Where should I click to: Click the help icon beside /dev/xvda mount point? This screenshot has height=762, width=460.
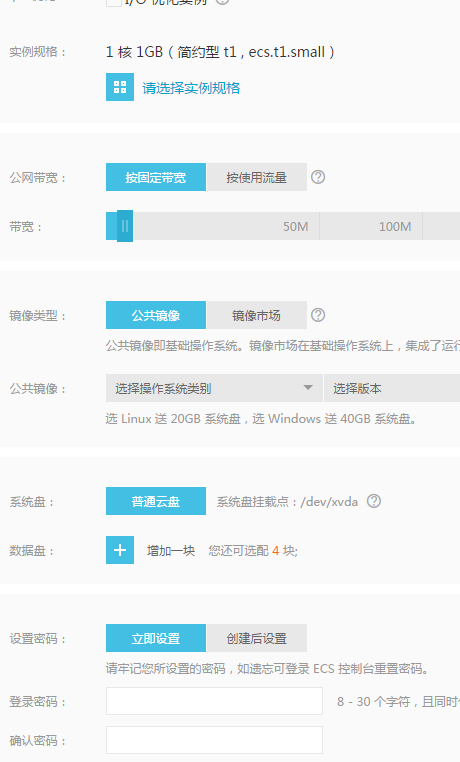coord(374,501)
